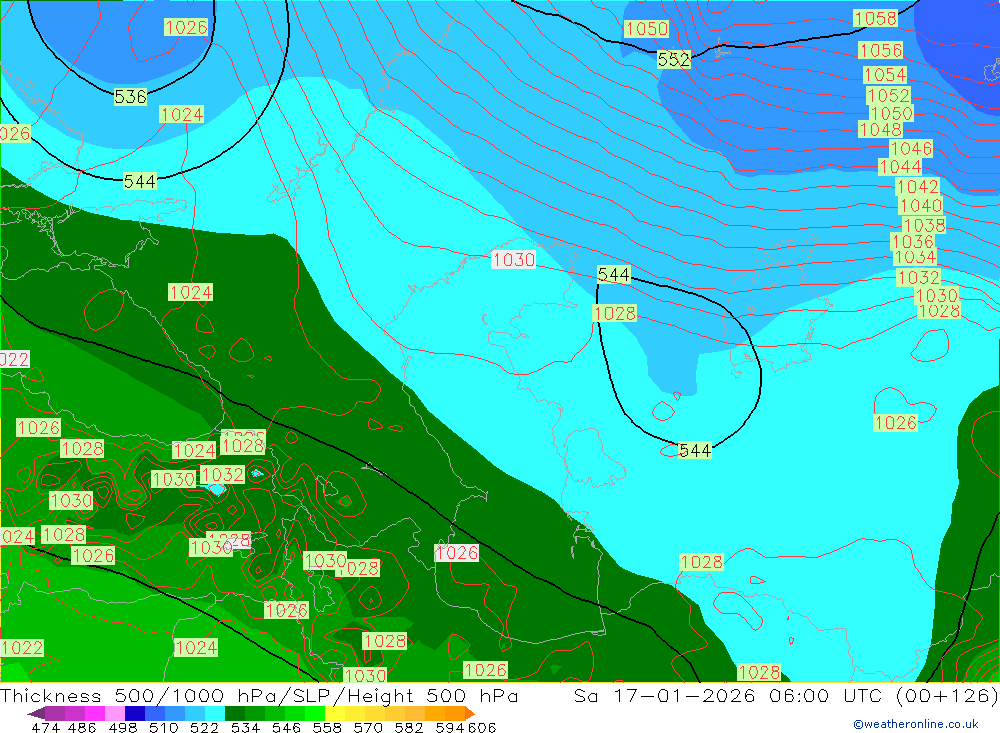The image size is (1000, 733).
Task: Click the 1042 isobar label
Action: (x=917, y=187)
